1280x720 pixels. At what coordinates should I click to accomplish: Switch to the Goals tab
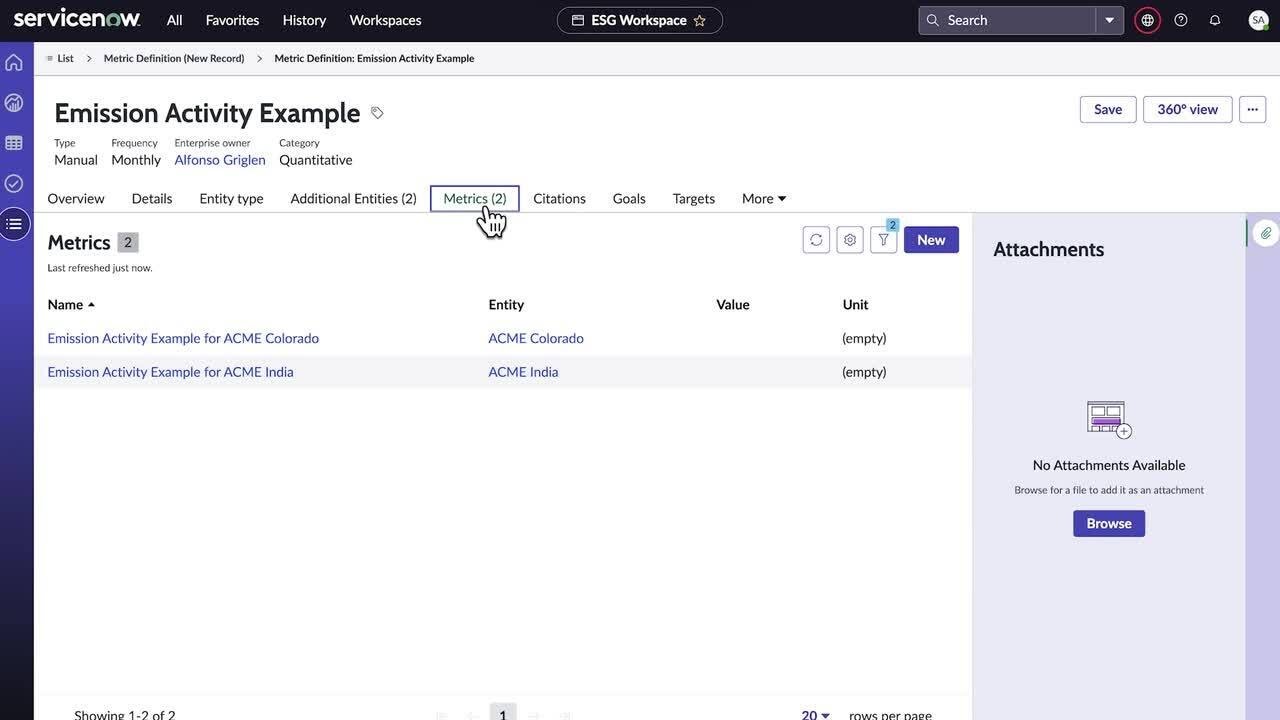tap(629, 198)
